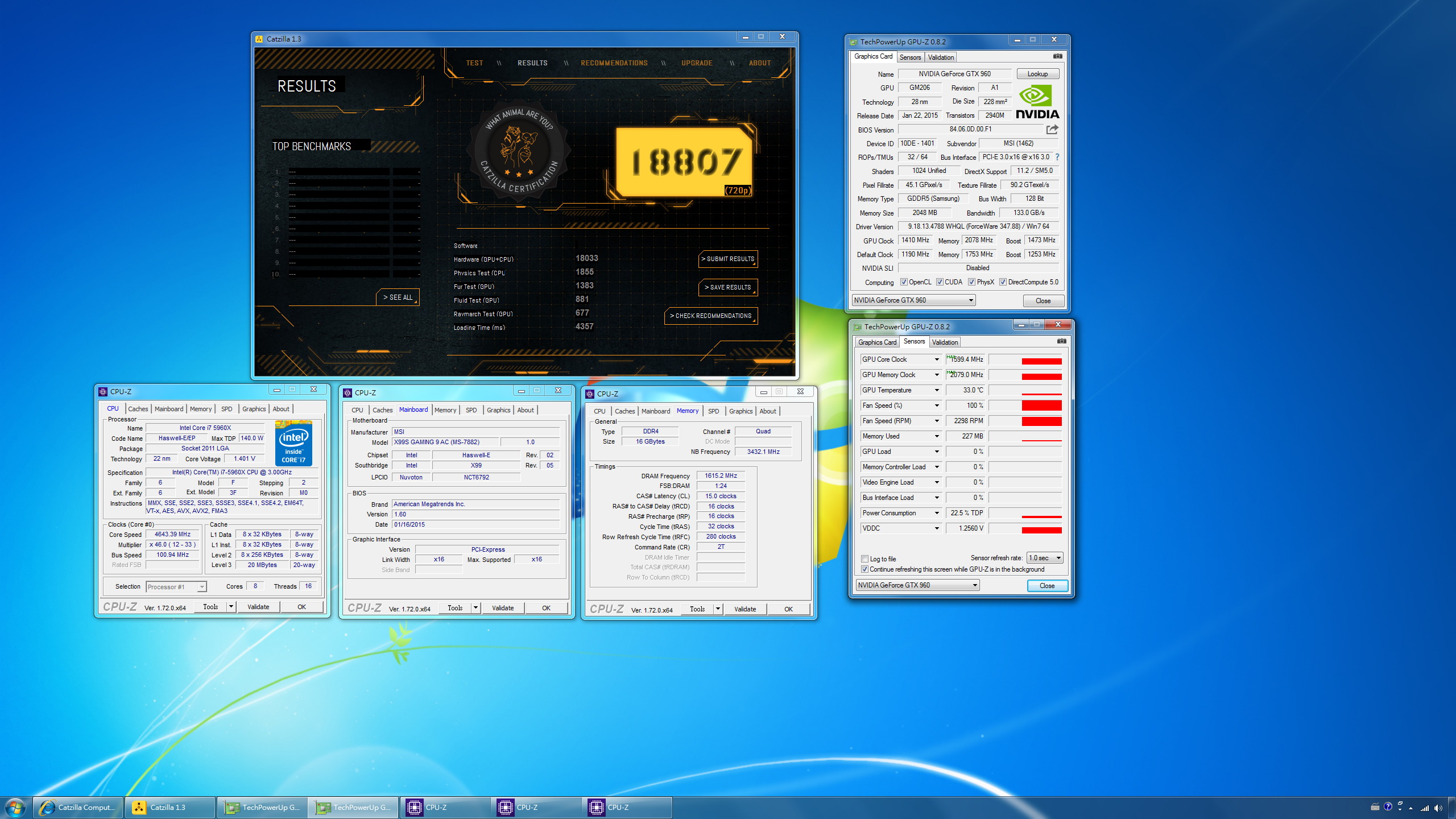Image resolution: width=1456 pixels, height=819 pixels.
Task: Click the Catzilla certification badge
Action: pyautogui.click(x=518, y=151)
